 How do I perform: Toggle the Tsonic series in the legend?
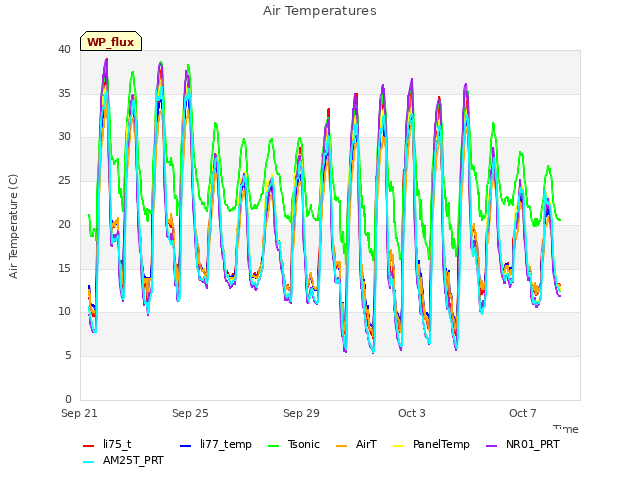click(x=293, y=444)
